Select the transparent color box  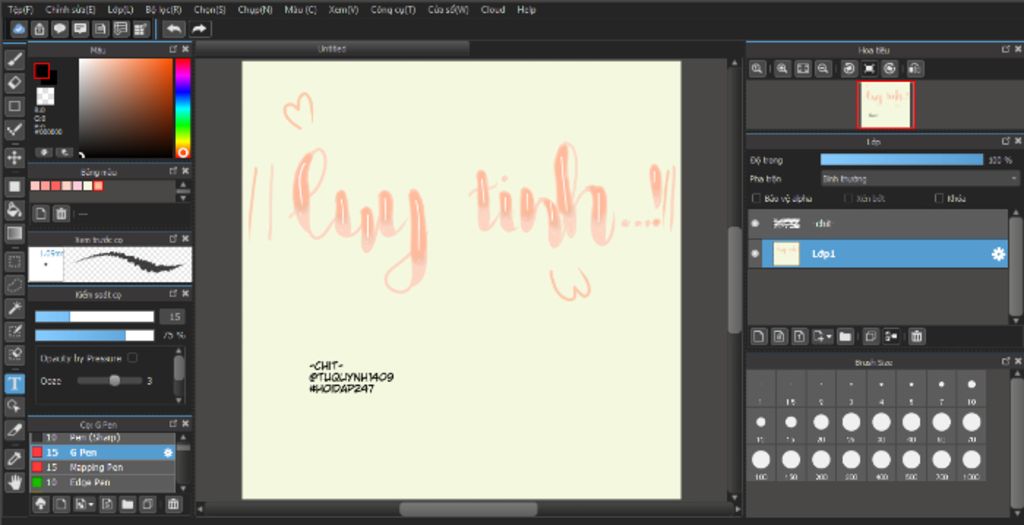[45, 96]
